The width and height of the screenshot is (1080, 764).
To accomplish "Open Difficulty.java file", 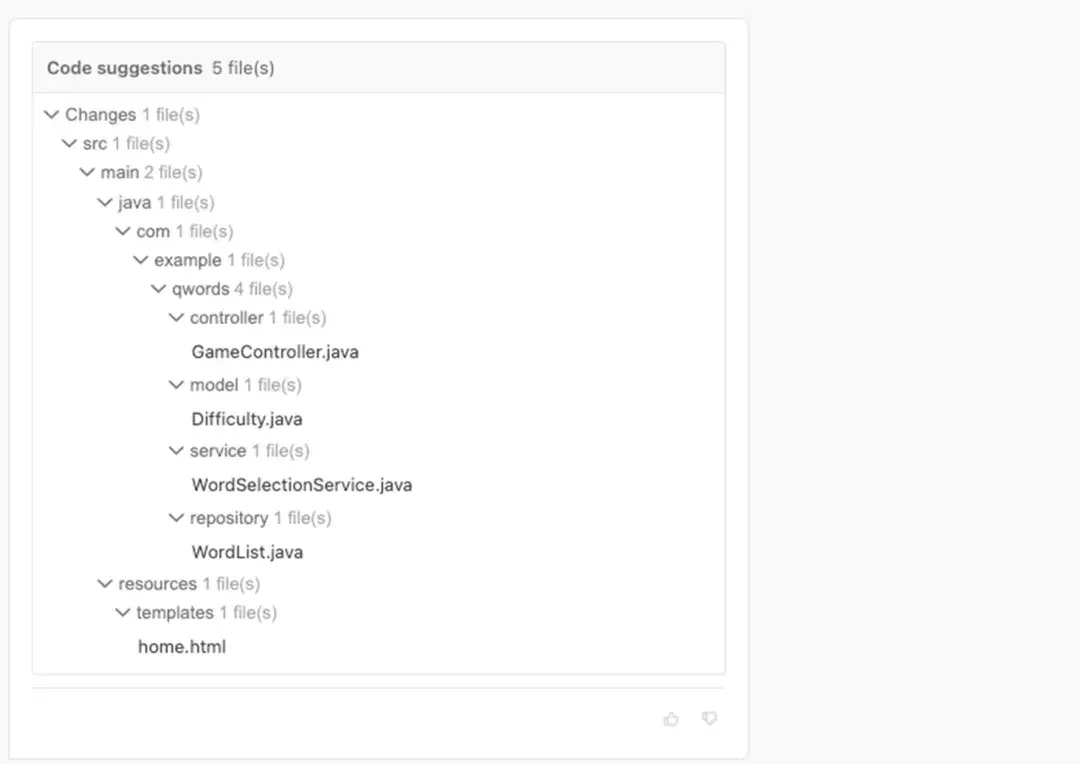I will tap(247, 419).
